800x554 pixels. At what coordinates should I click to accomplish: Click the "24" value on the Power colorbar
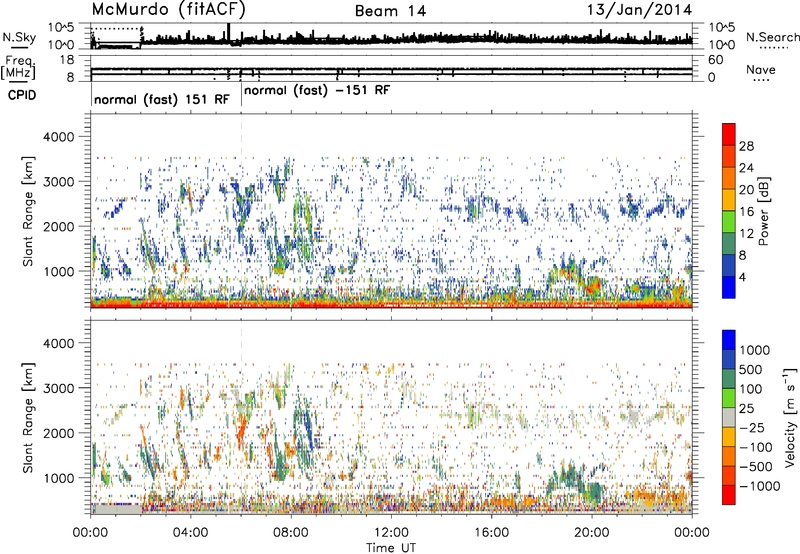pos(746,168)
